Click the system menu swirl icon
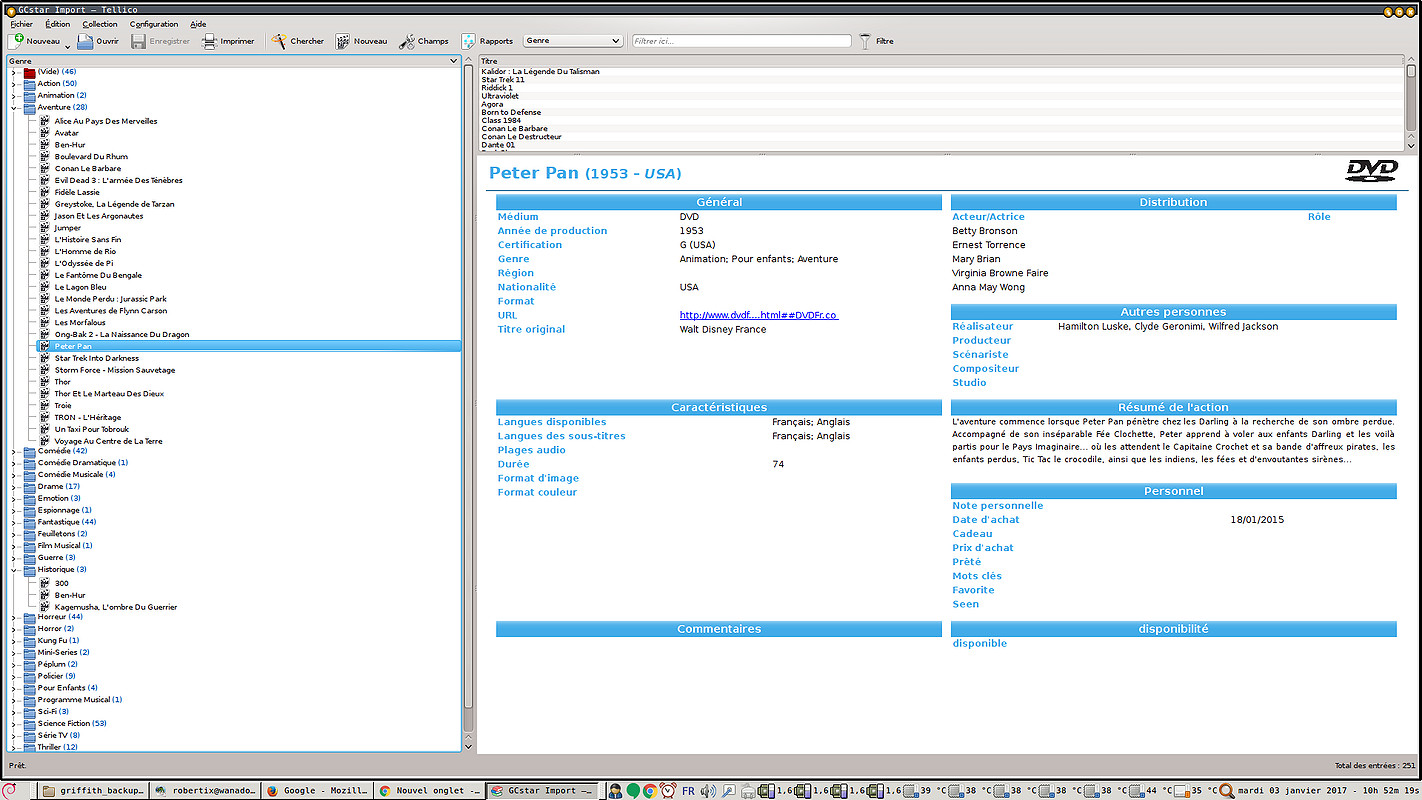Image resolution: width=1422 pixels, height=800 pixels. [x=9, y=790]
